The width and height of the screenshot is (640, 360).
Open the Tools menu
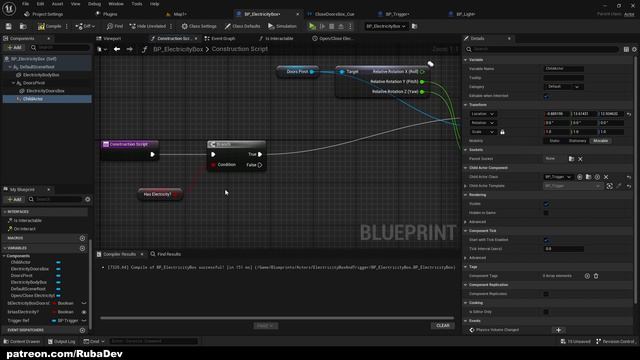137,4
